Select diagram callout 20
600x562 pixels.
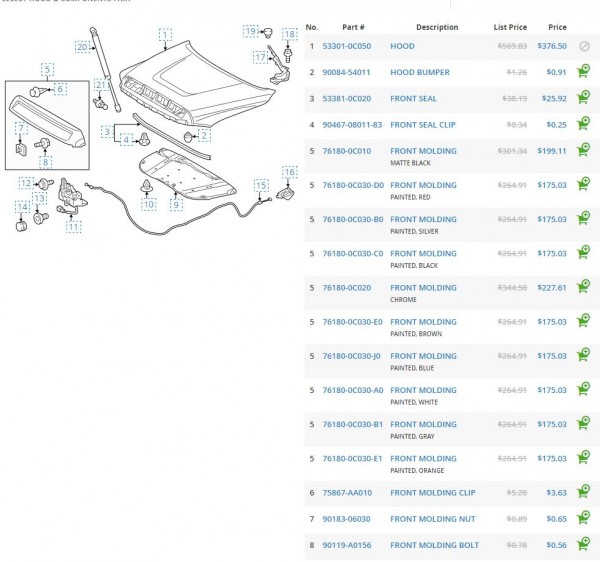pos(82,47)
